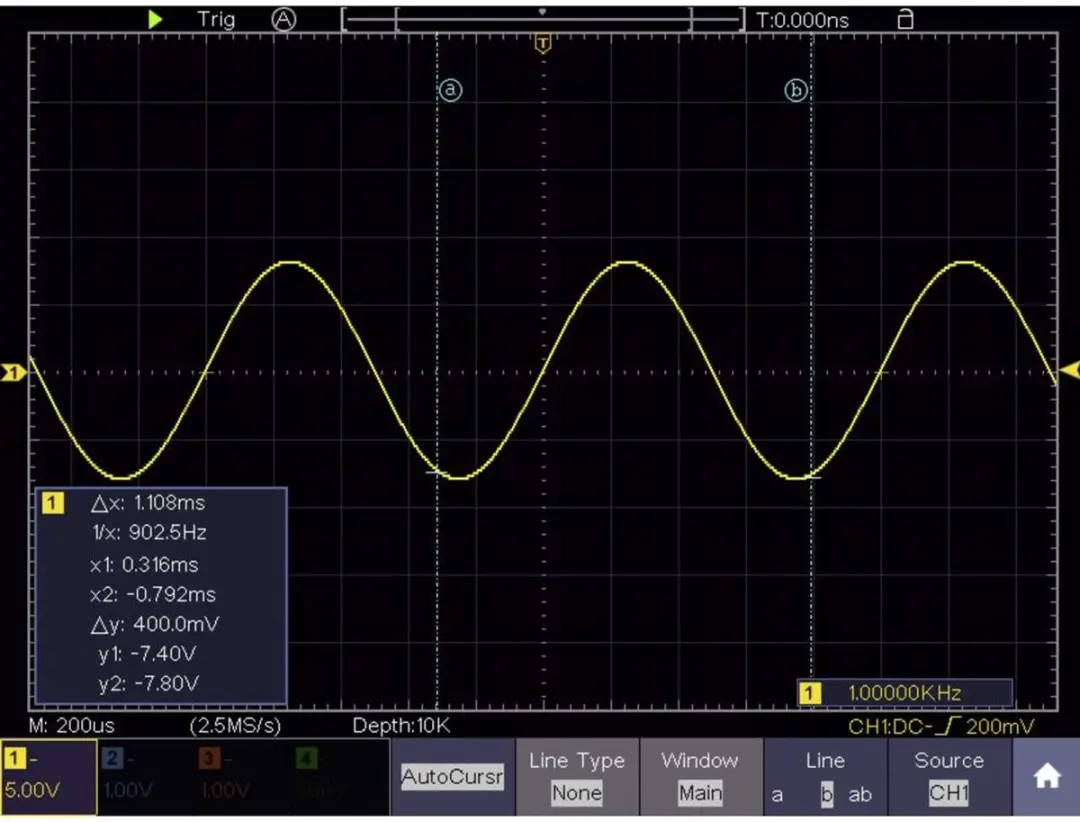Open the Source CH1 menu
Image resolution: width=1080 pixels, height=822 pixels.
(x=948, y=777)
